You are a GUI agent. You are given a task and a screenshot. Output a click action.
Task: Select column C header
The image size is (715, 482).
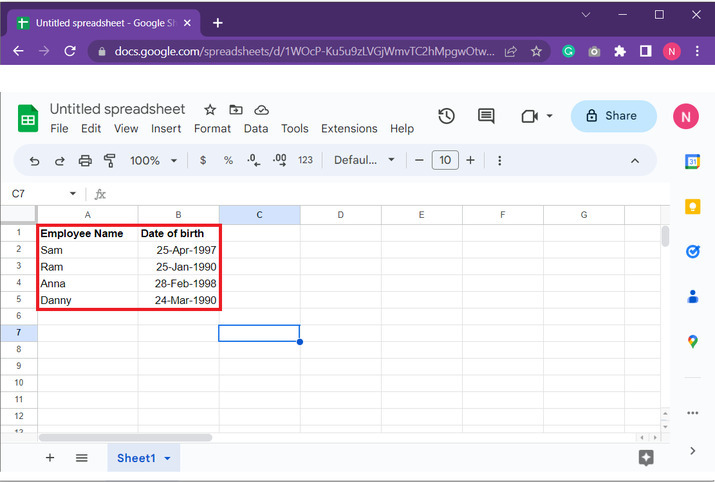click(x=259, y=215)
